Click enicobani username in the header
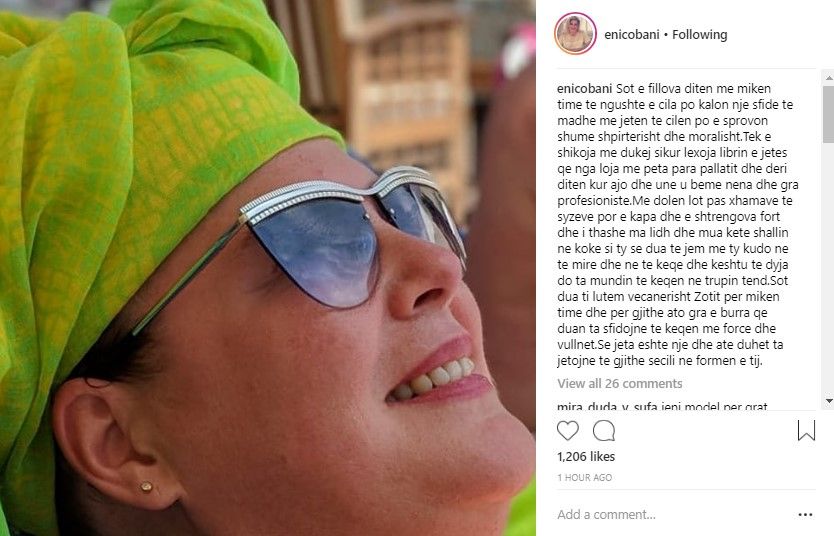This screenshot has width=834, height=536. 631,35
